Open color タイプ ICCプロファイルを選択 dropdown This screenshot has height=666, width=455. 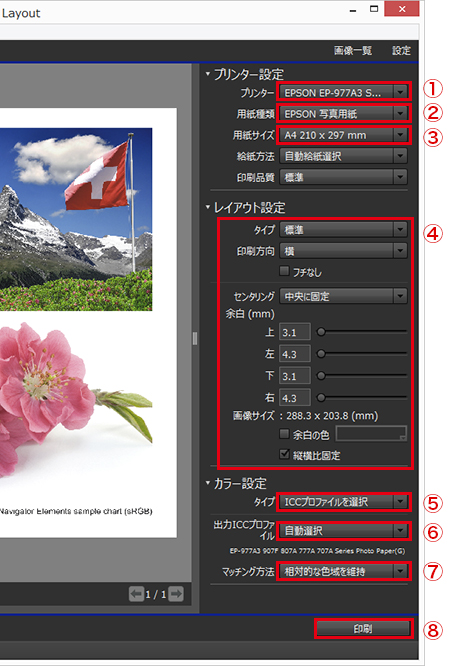343,502
